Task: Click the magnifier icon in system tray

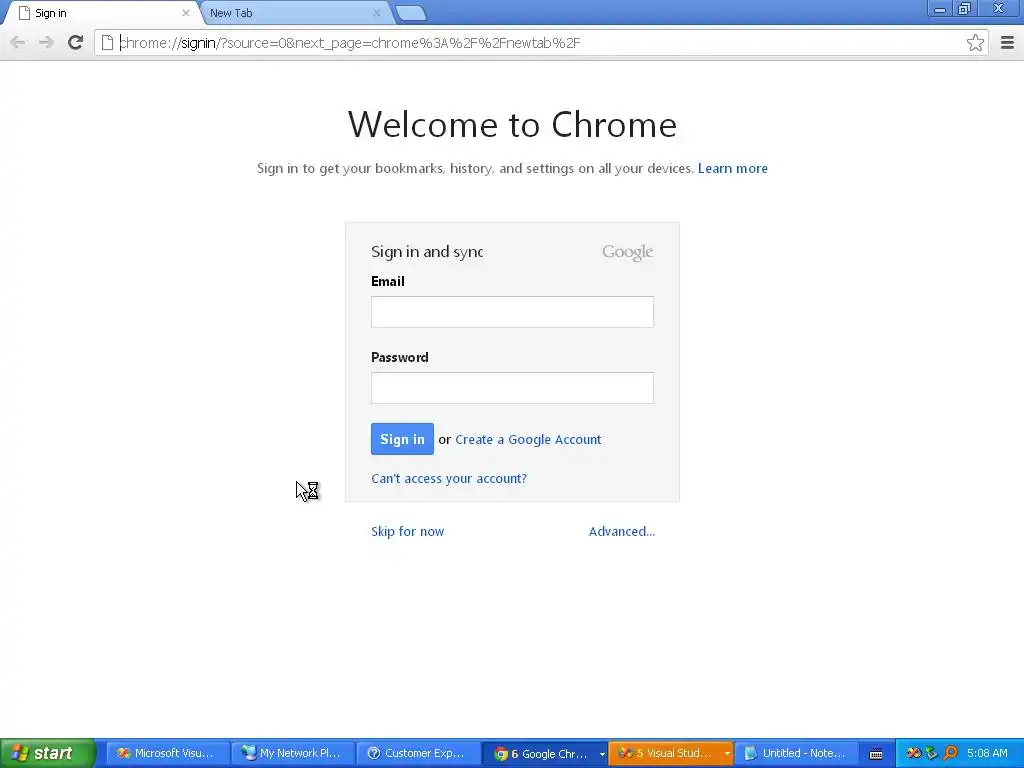Action: (950, 753)
